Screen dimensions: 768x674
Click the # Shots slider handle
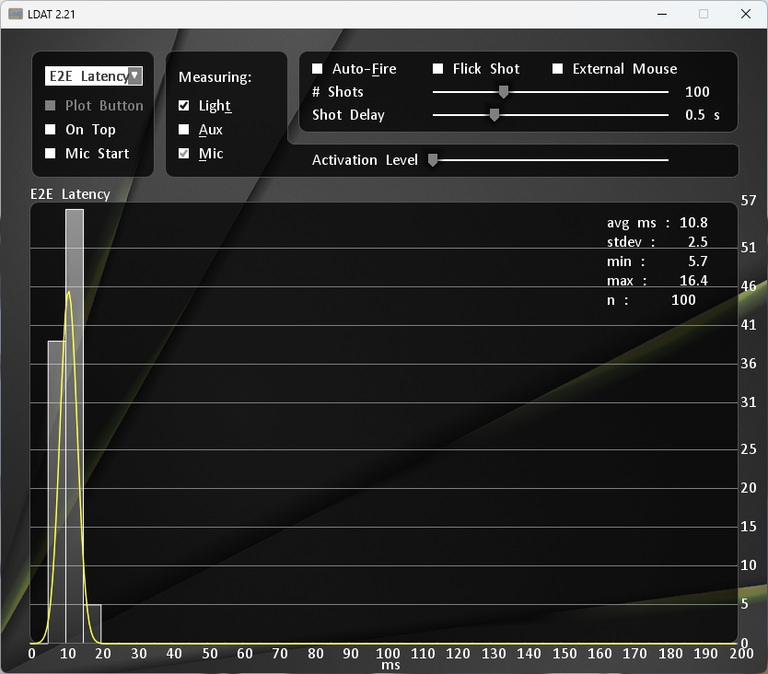point(504,92)
